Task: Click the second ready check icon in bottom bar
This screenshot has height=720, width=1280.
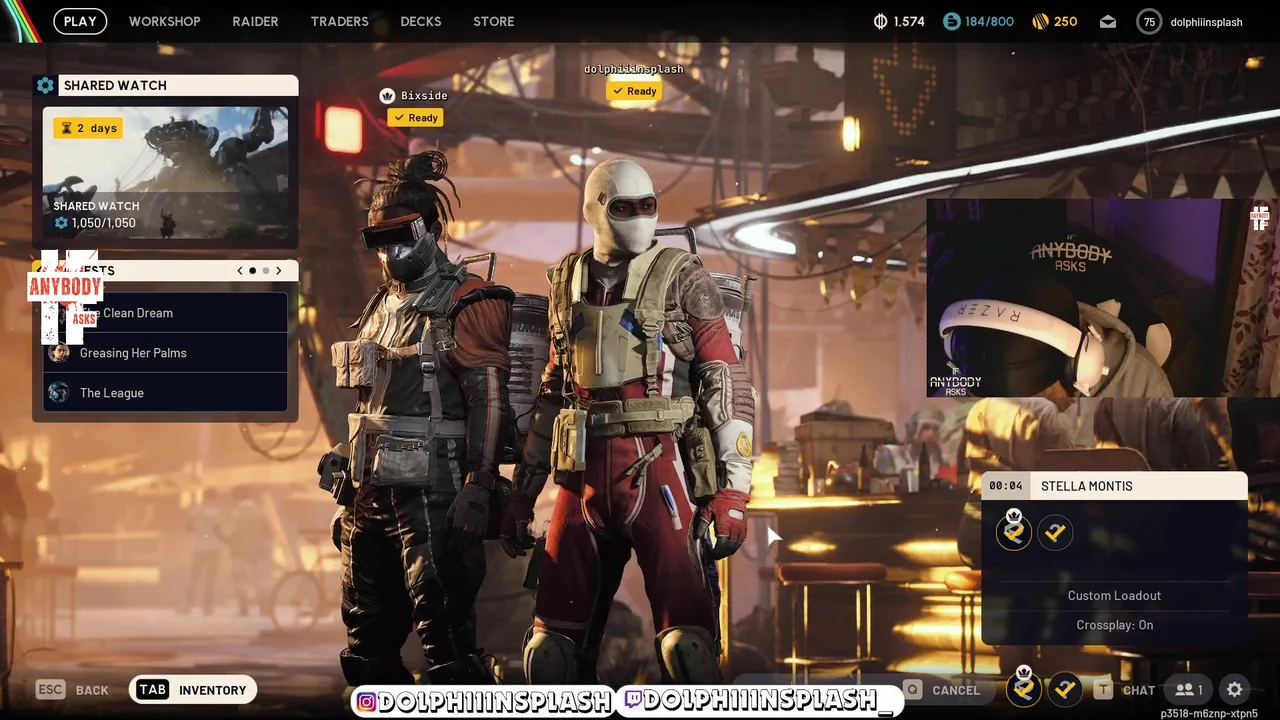Action: tap(1066, 689)
